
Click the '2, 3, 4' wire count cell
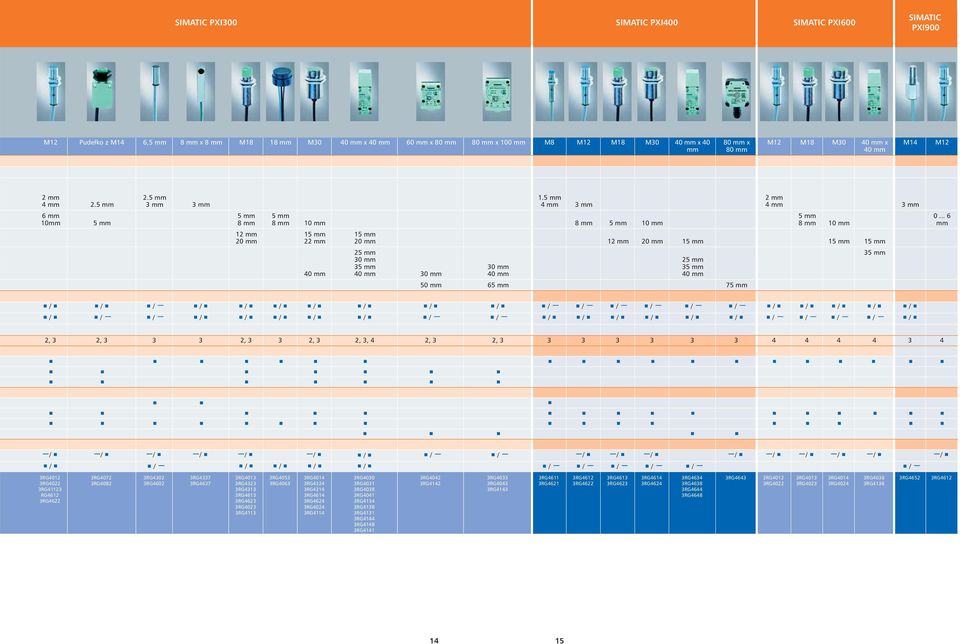pyautogui.click(x=365, y=340)
